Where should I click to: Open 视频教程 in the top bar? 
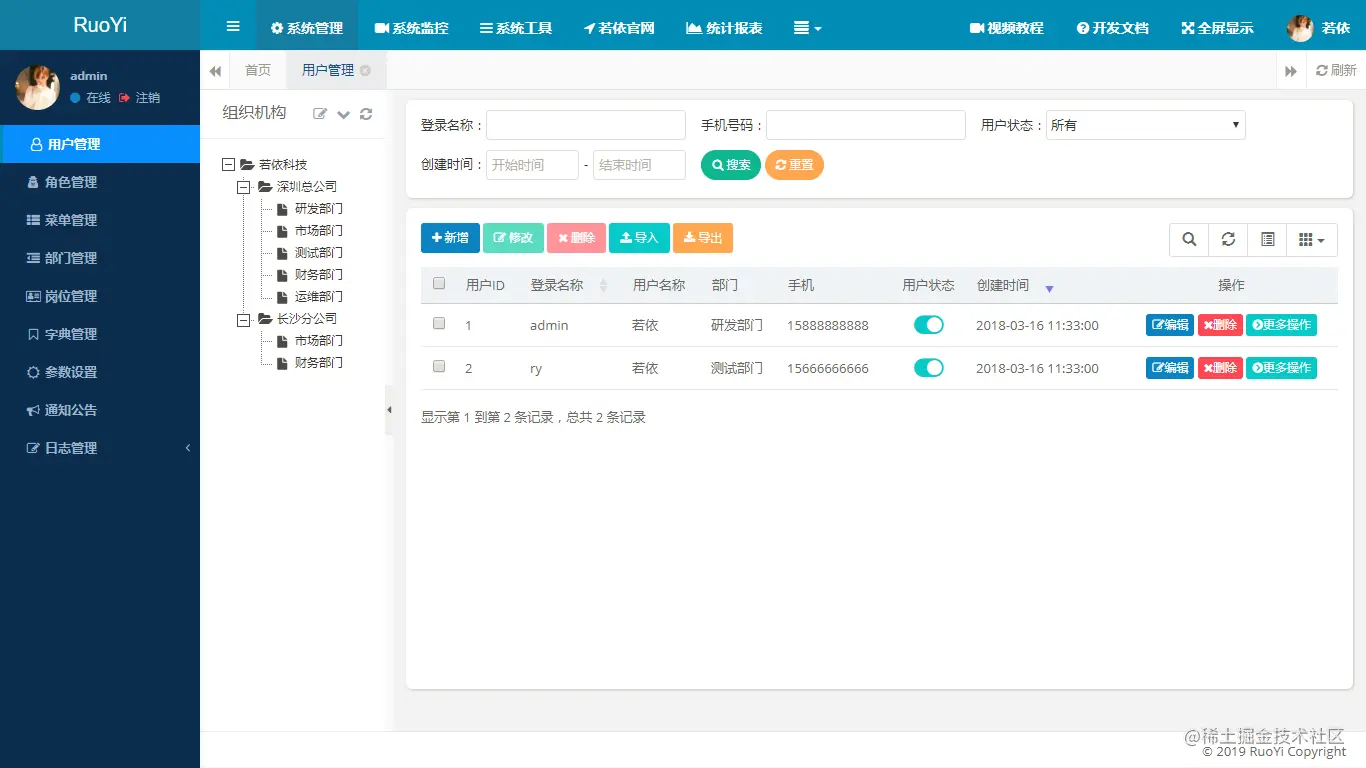click(x=1006, y=28)
